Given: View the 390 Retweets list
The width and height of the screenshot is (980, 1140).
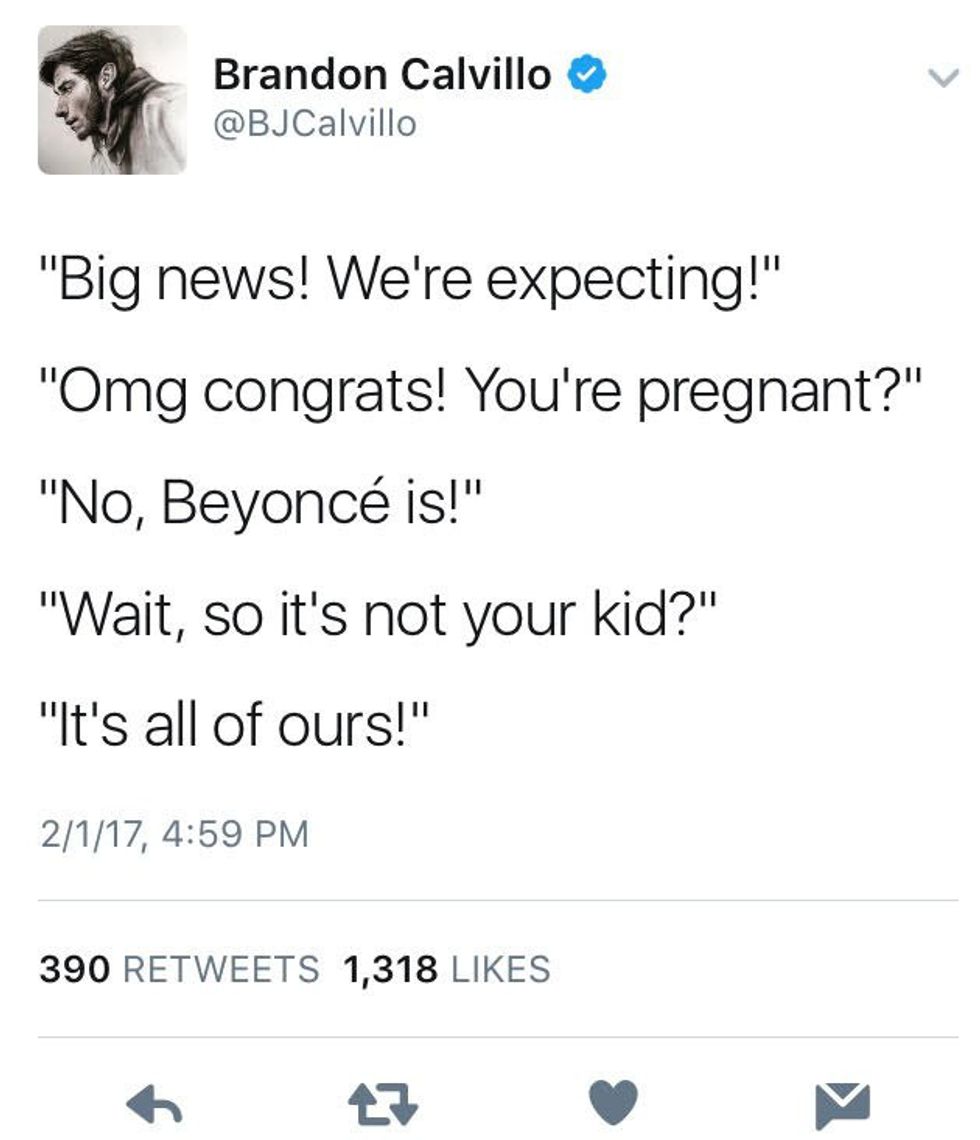Looking at the screenshot, I should click(180, 968).
